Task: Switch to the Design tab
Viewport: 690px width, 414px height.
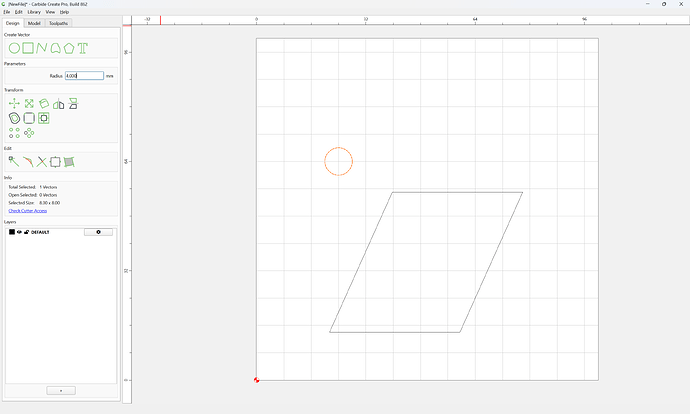Action: tap(12, 23)
